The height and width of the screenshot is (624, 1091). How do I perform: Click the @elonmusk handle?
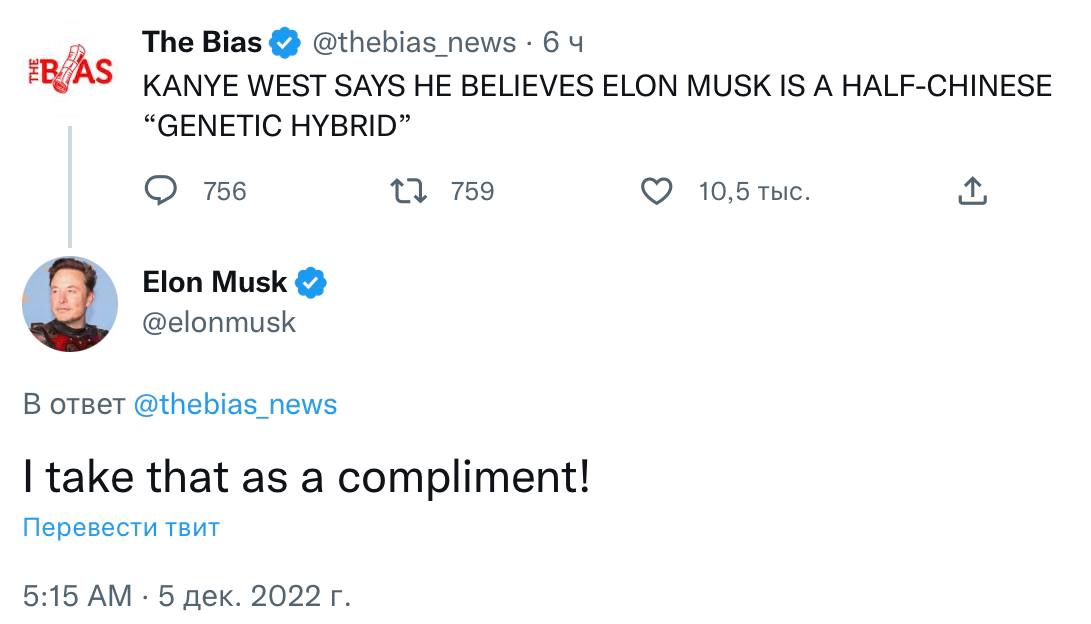click(x=219, y=323)
